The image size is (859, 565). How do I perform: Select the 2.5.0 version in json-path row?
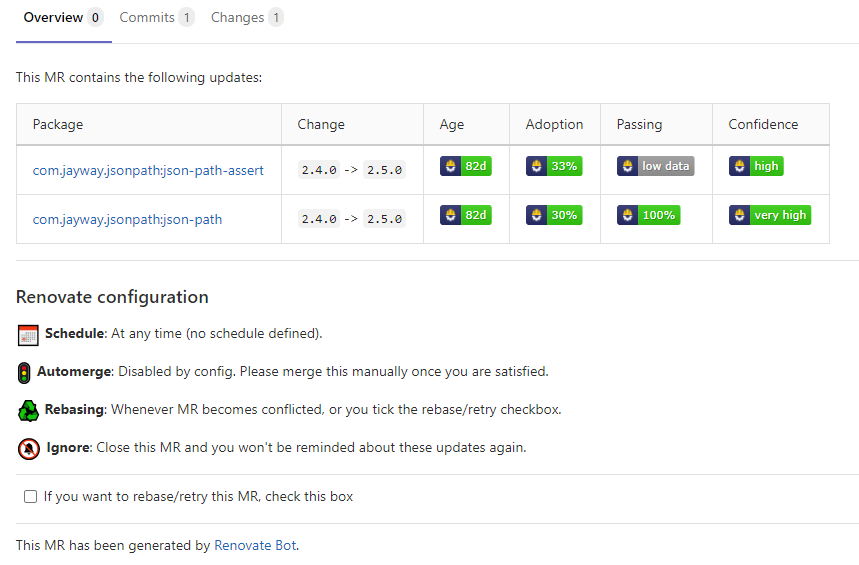(x=385, y=219)
